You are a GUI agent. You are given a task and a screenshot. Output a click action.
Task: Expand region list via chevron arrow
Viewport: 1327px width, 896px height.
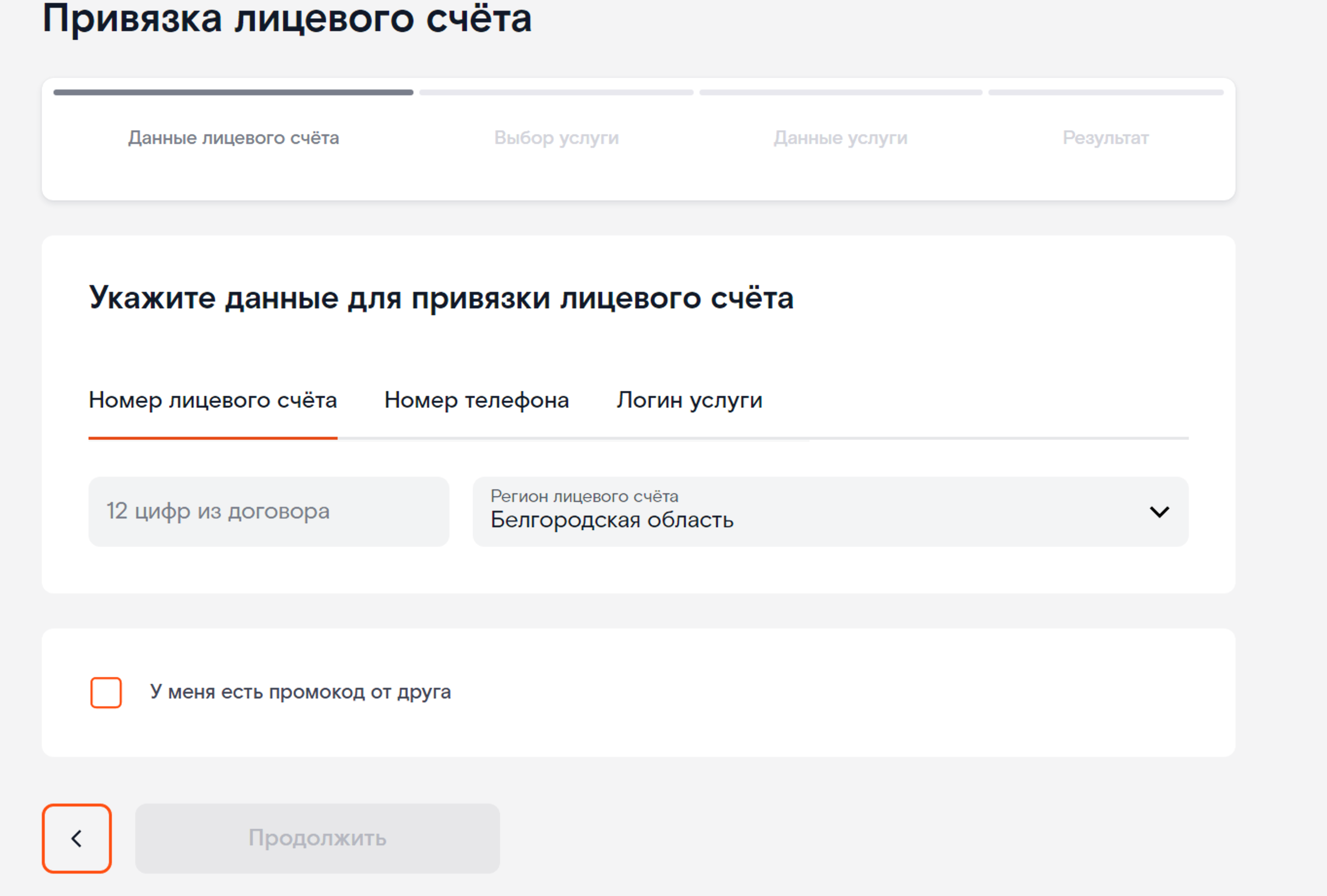(x=1159, y=512)
